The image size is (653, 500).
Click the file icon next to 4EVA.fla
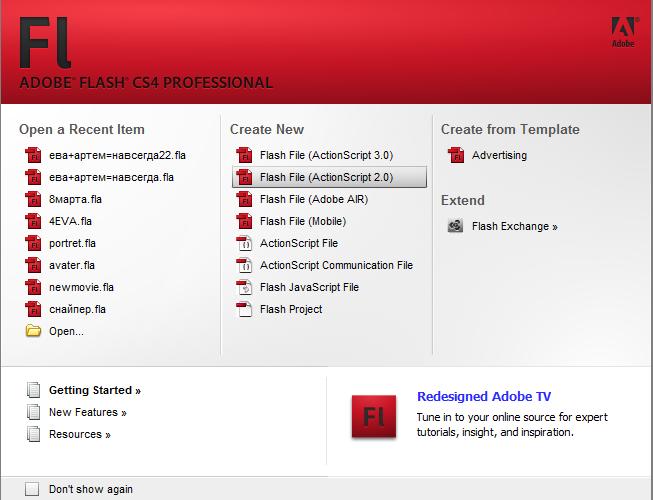[33, 221]
